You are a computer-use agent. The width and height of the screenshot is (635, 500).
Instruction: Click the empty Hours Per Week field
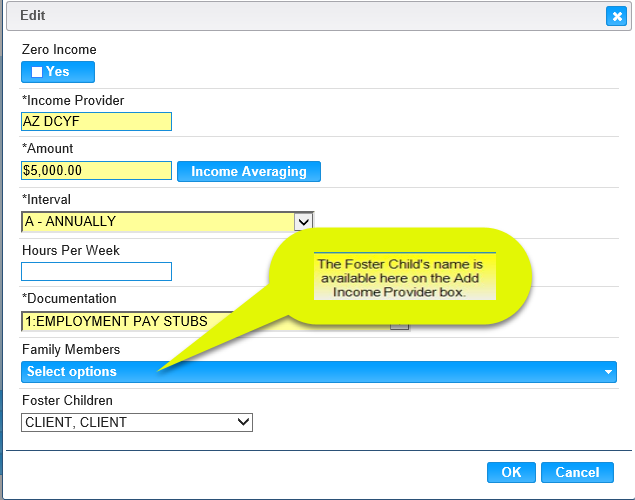click(96, 271)
